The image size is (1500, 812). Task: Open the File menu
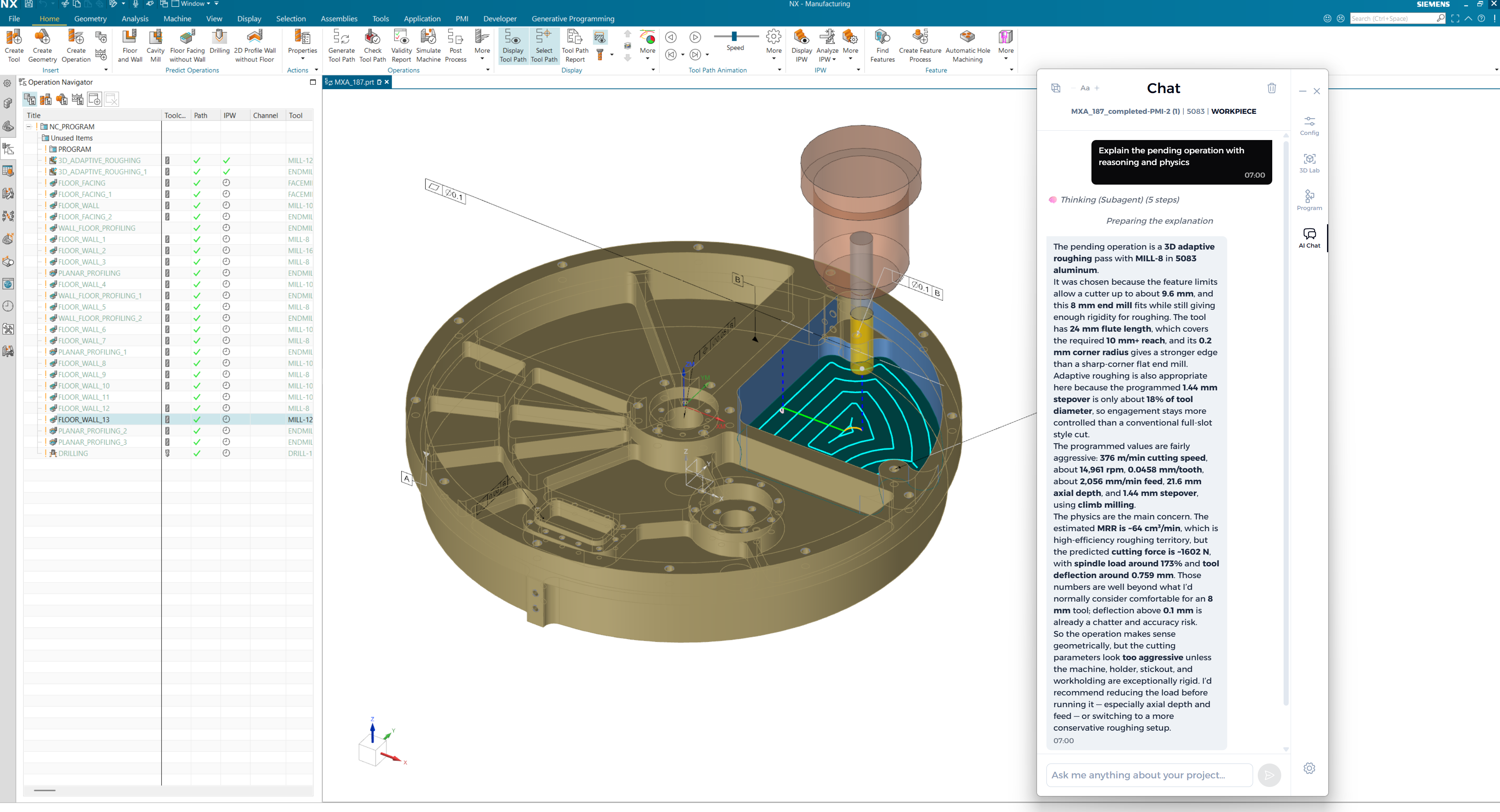[14, 19]
